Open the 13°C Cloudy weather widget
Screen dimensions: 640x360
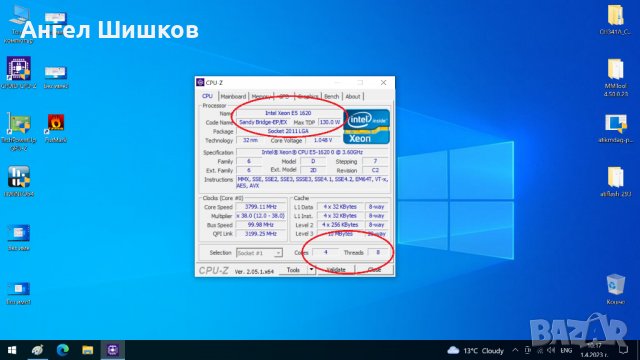point(476,351)
